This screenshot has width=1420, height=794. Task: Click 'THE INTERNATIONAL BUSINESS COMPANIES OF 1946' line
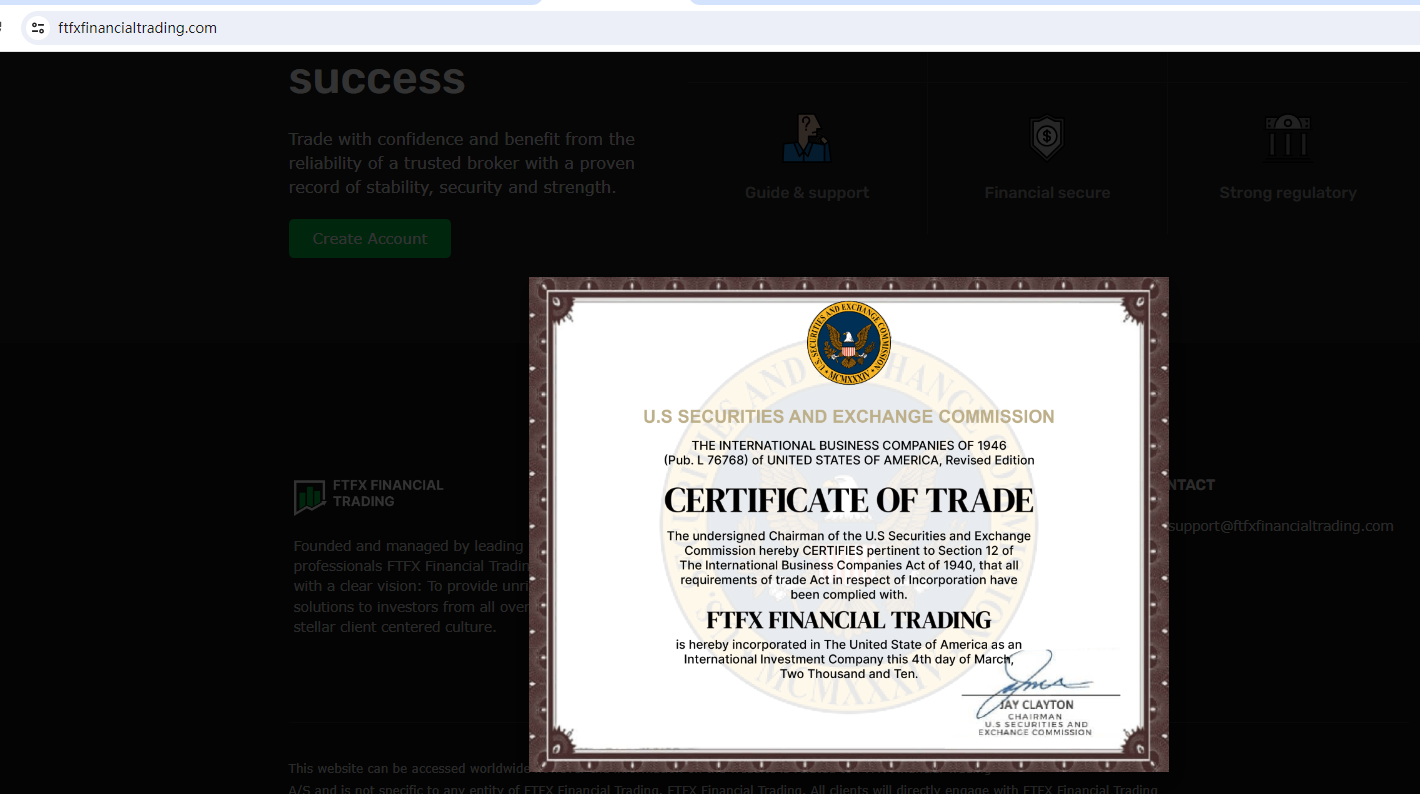click(x=849, y=445)
